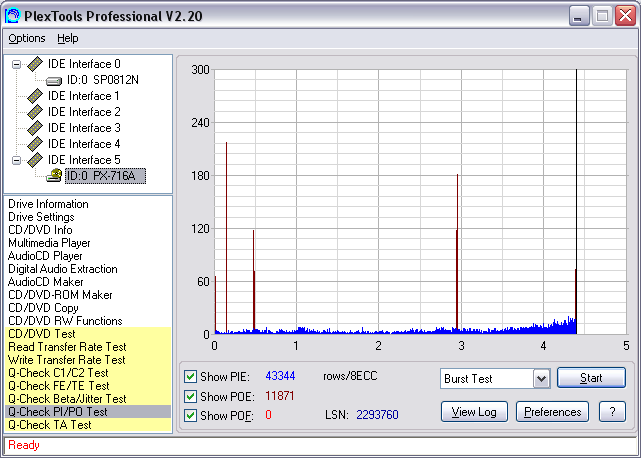The height and width of the screenshot is (458, 641).
Task: Select IDE Interface 4 label
Action: [x=84, y=144]
